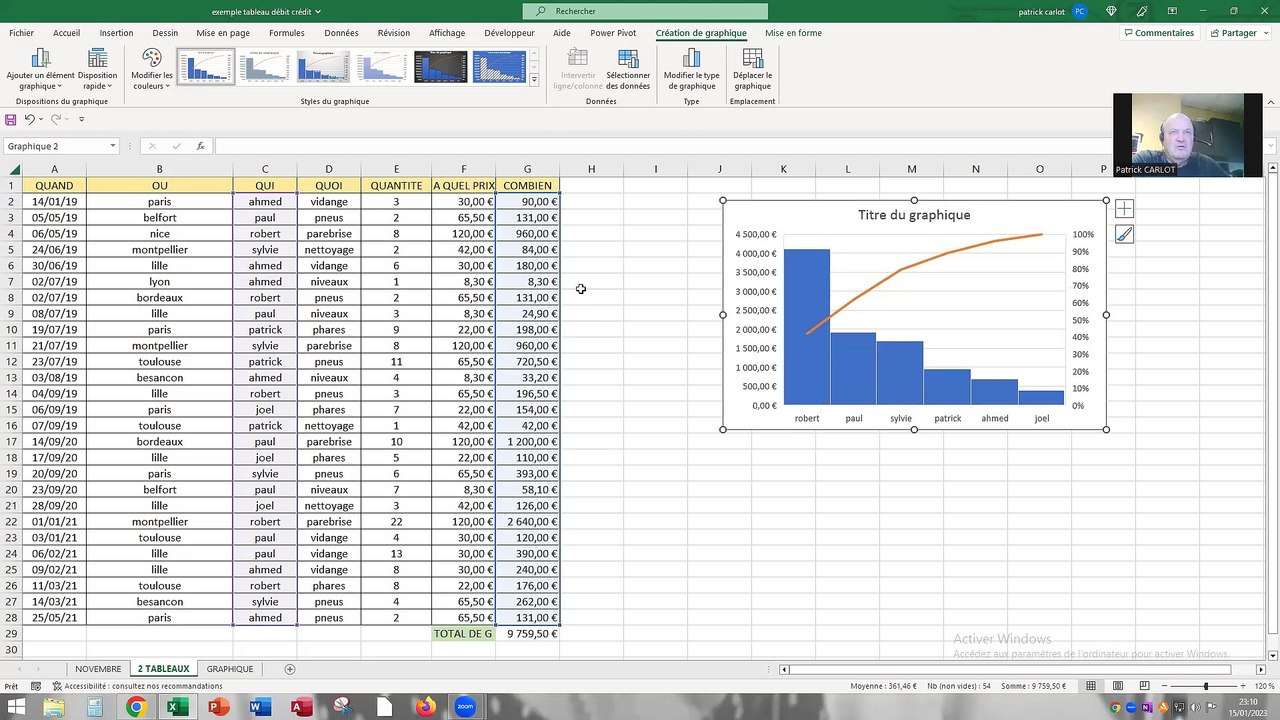
Task: Select the row 15 header
Action: [x=11, y=409]
